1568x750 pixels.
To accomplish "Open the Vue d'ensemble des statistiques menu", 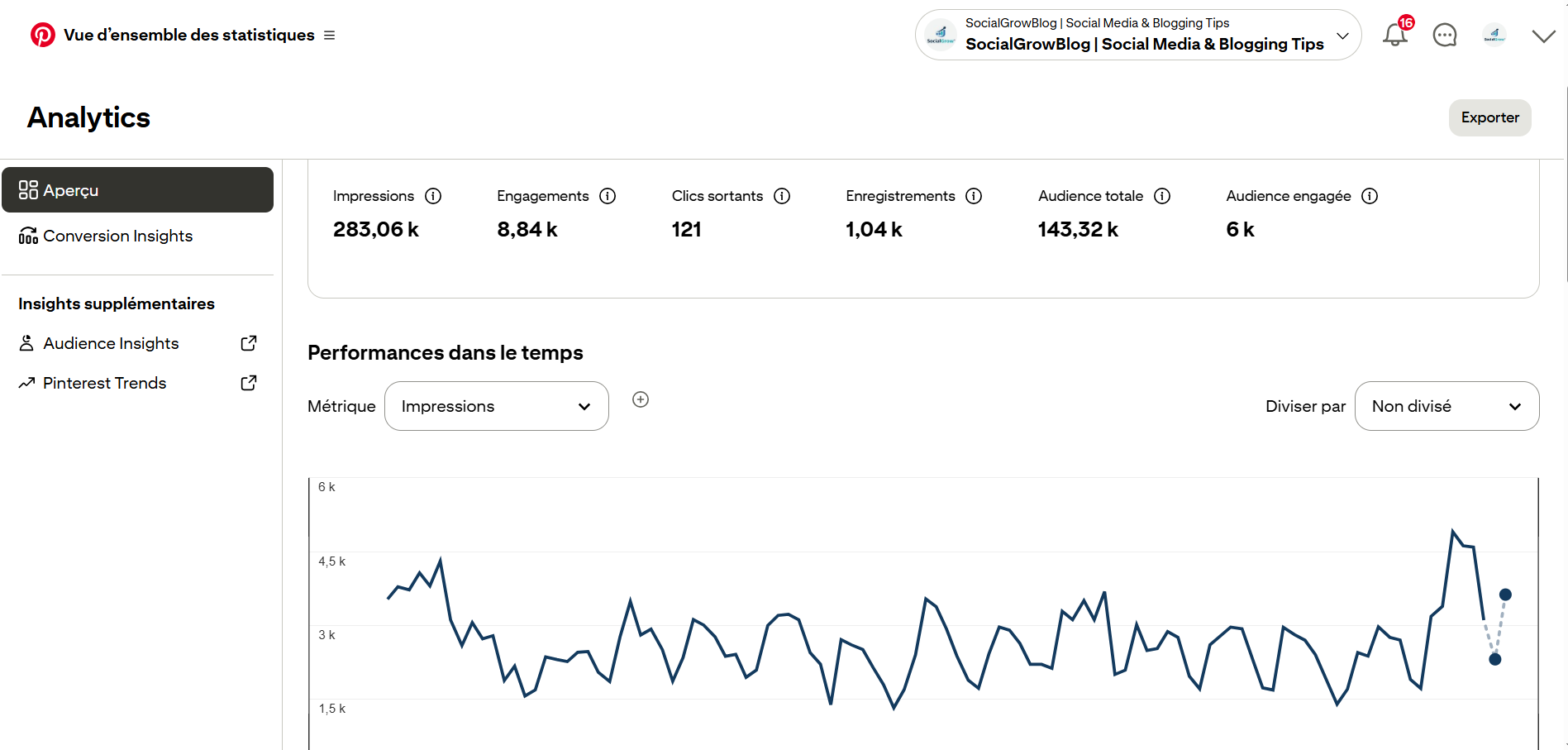I will [329, 36].
